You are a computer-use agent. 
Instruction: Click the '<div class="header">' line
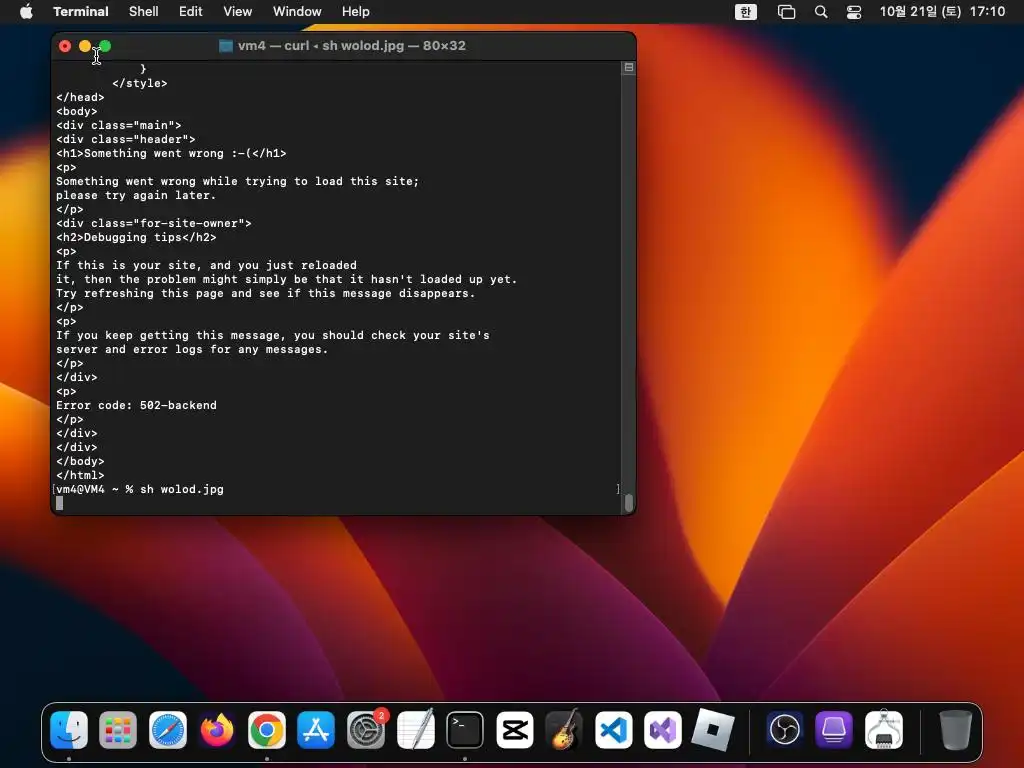point(125,139)
